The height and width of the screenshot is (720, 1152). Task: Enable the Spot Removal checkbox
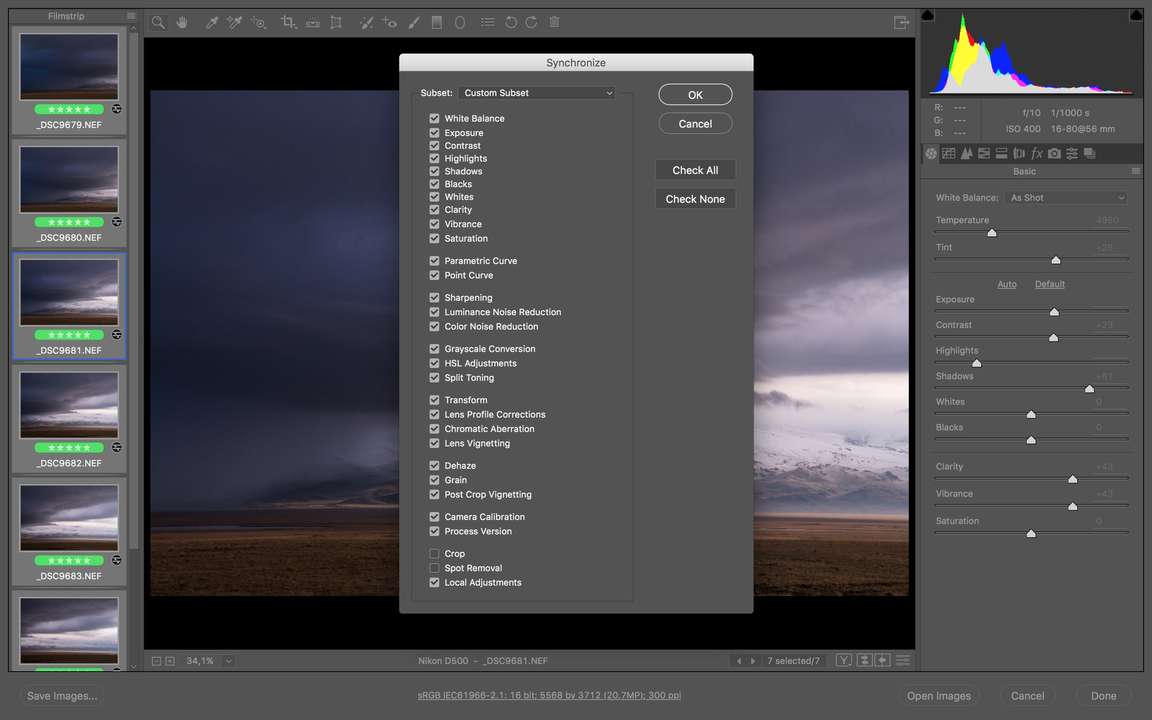click(x=435, y=568)
